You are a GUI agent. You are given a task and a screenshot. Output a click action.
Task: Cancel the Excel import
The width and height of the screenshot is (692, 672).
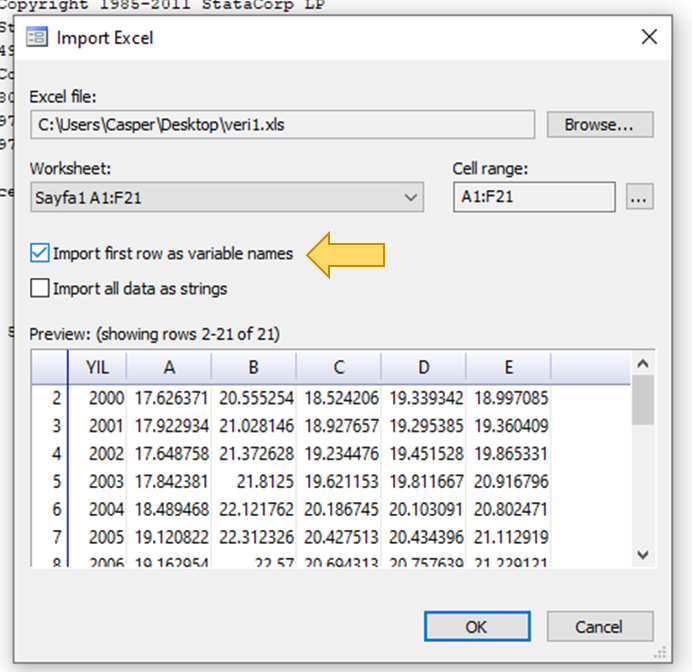599,627
